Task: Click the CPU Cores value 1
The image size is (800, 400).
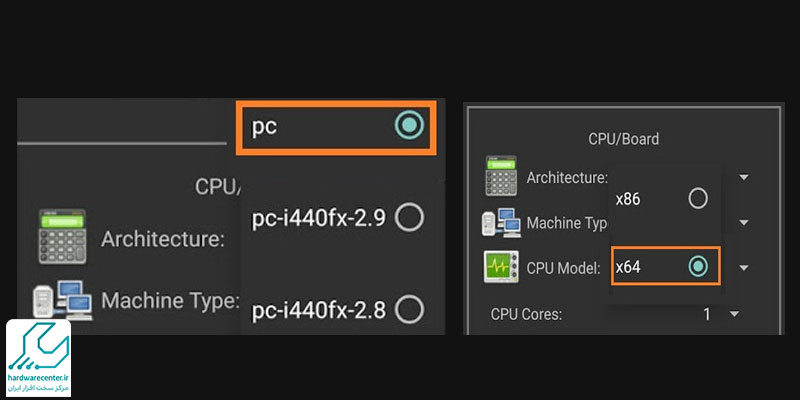Action: [x=706, y=314]
